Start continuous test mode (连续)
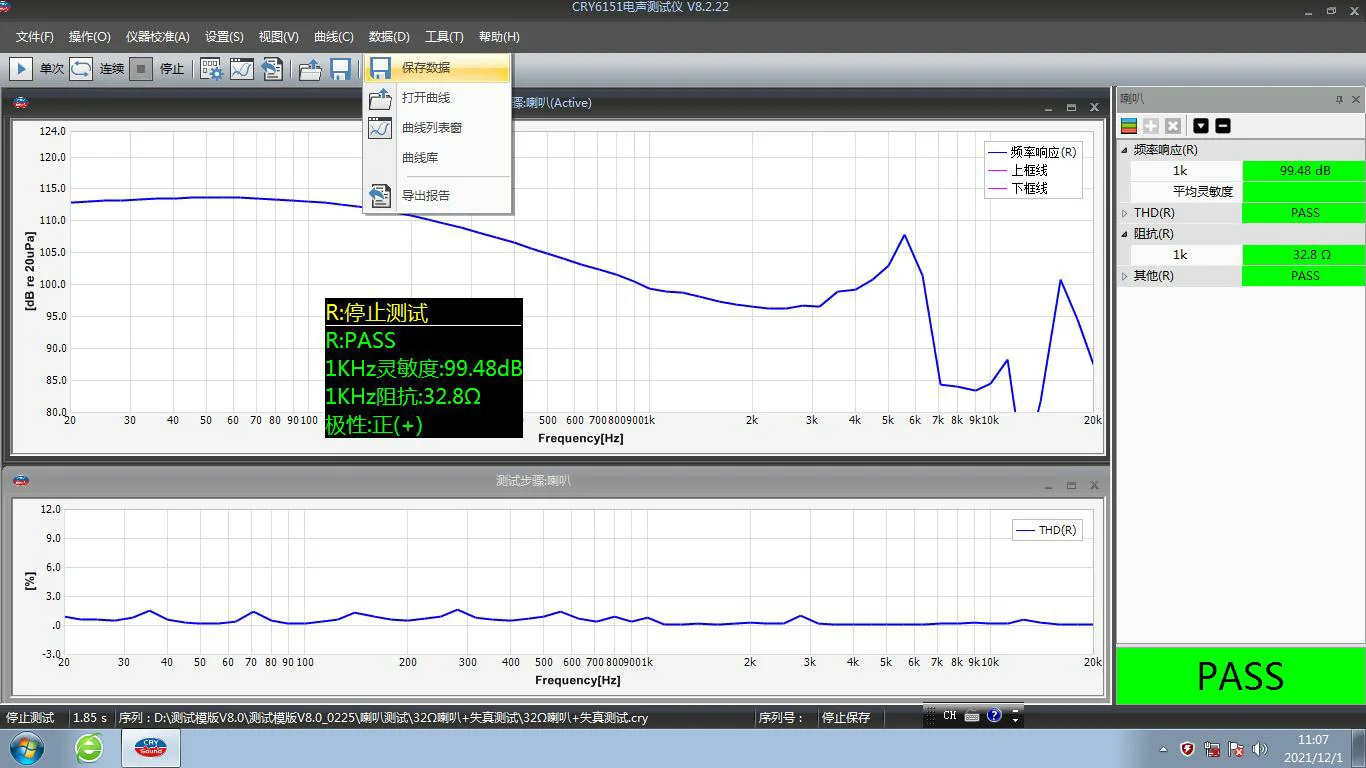This screenshot has width=1366, height=768. pos(82,69)
